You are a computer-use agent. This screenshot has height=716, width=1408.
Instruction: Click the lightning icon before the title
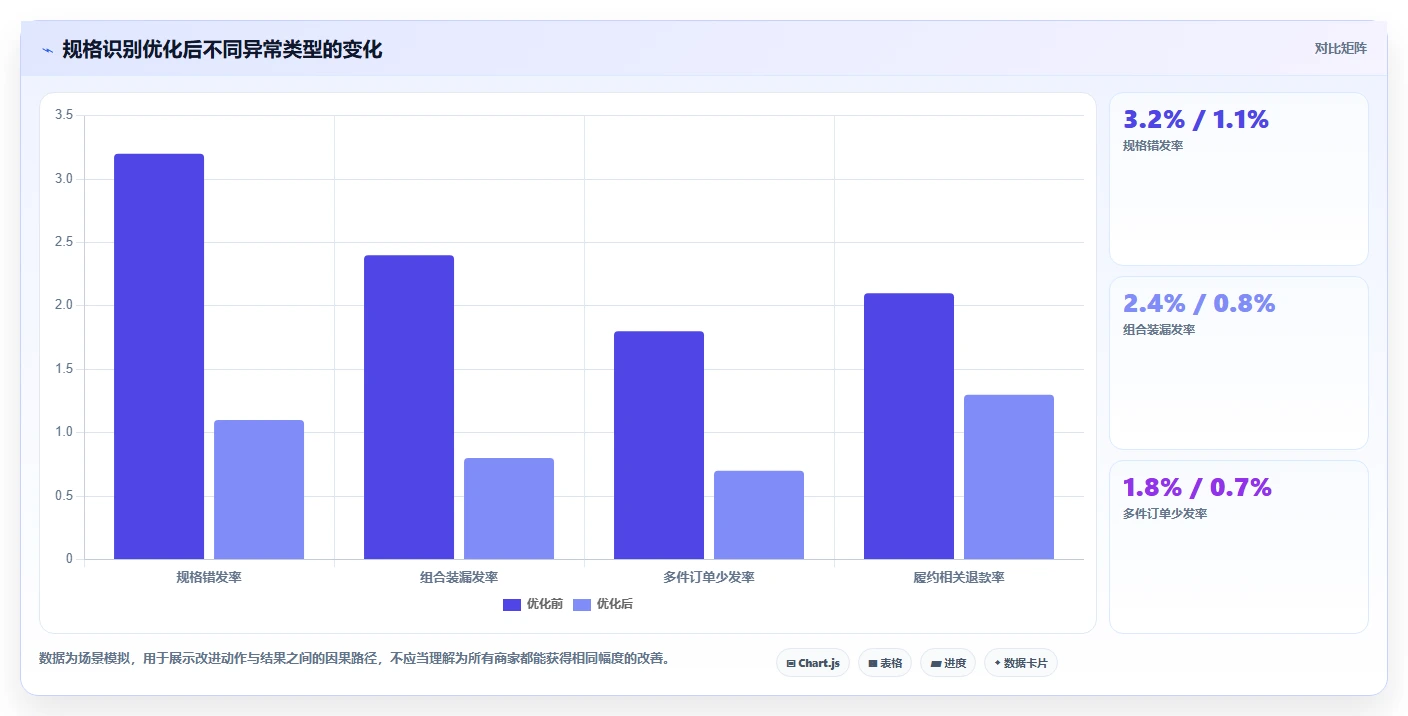(x=48, y=50)
